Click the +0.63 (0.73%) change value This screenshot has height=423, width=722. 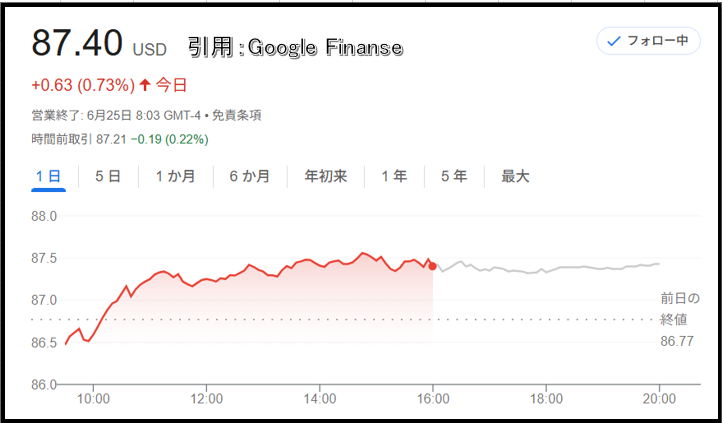pyautogui.click(x=83, y=85)
